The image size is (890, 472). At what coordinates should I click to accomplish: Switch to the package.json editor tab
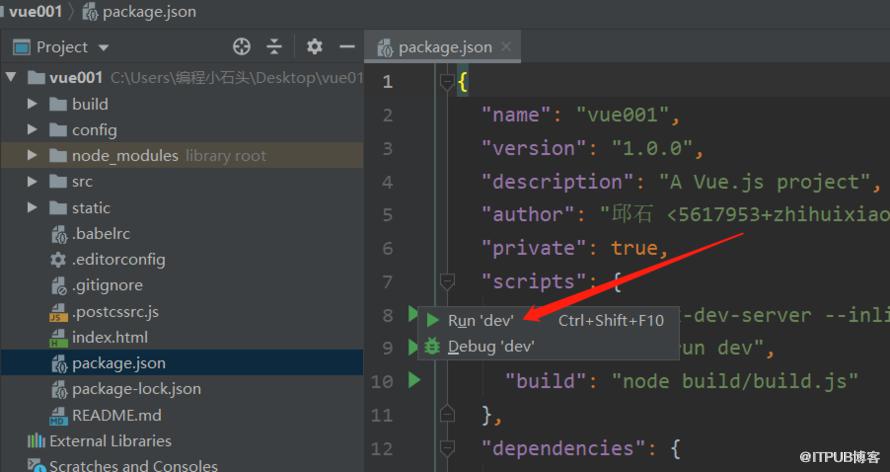point(445,47)
